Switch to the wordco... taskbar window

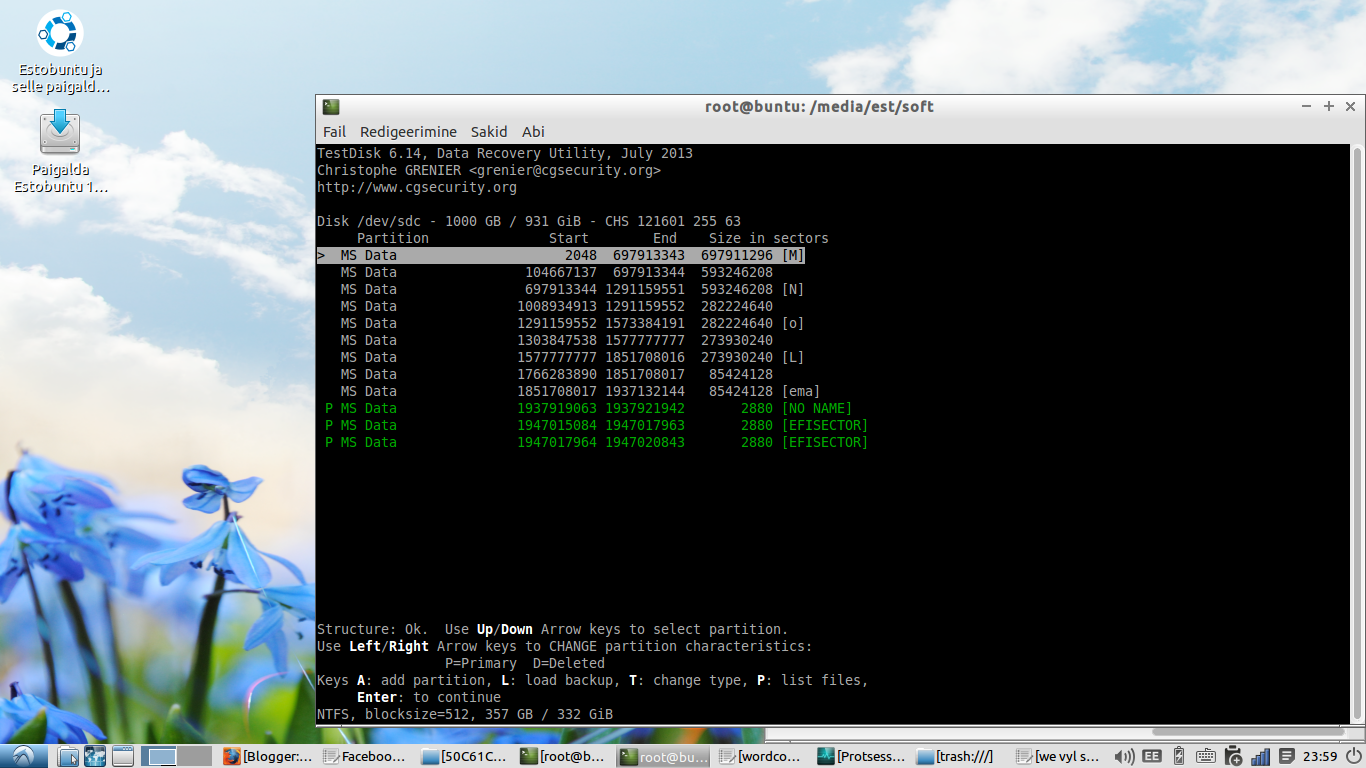pyautogui.click(x=763, y=756)
